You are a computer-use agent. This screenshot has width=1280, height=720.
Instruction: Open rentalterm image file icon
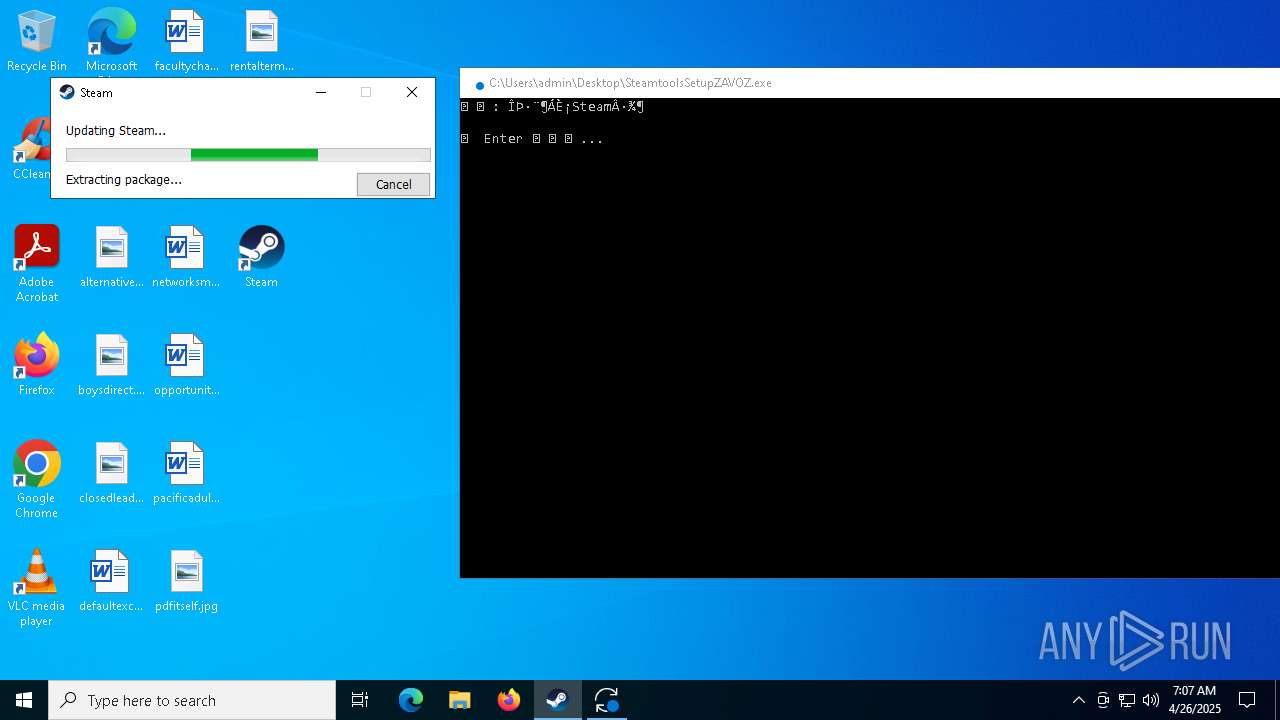click(x=261, y=42)
